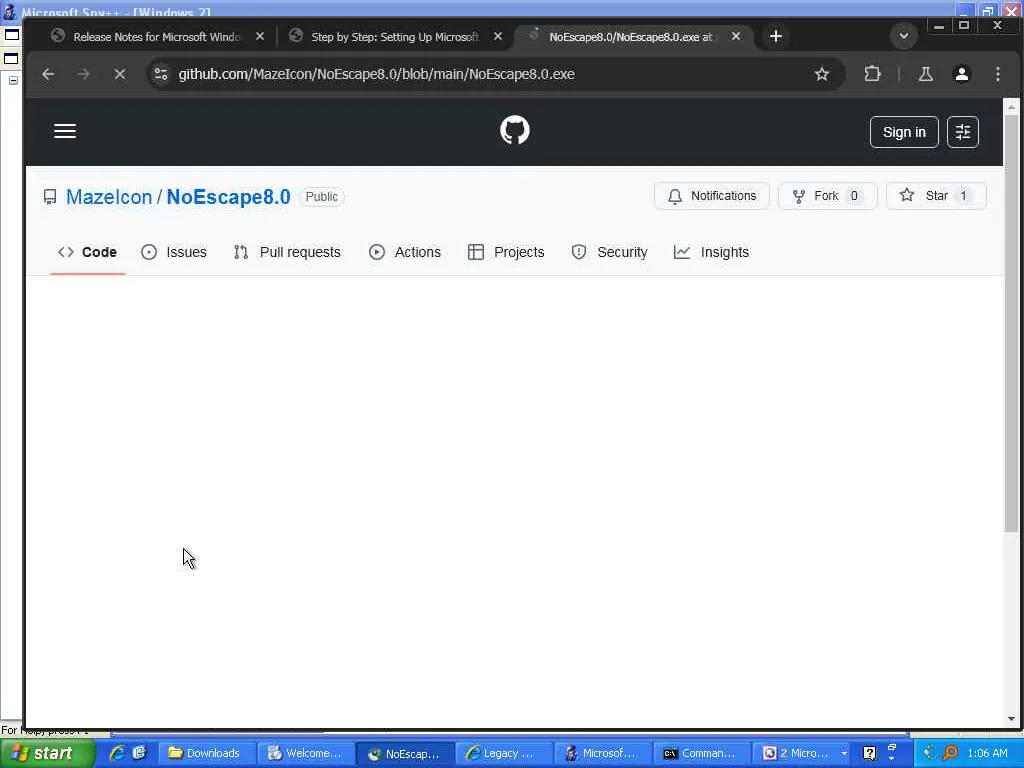Switch to the Code tab
This screenshot has width=1024, height=768.
pos(88,252)
